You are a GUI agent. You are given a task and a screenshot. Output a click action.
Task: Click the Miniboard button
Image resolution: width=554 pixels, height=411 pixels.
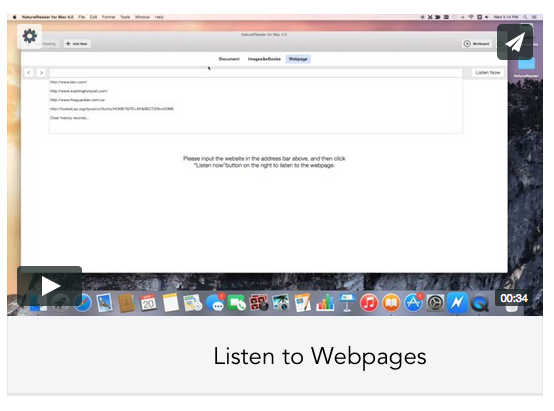(x=477, y=44)
